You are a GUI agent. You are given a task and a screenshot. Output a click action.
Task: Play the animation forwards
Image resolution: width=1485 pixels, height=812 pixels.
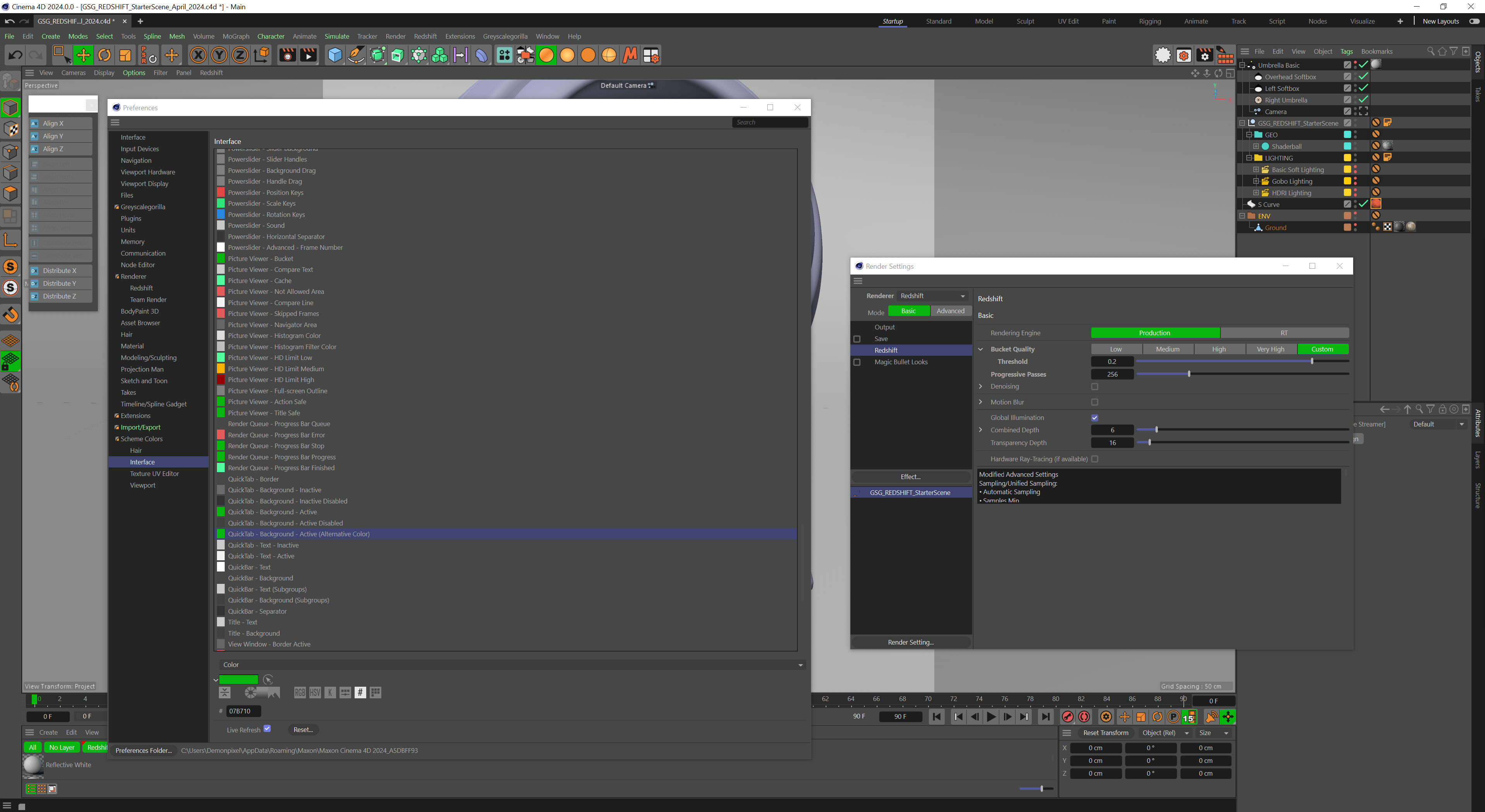click(x=991, y=717)
